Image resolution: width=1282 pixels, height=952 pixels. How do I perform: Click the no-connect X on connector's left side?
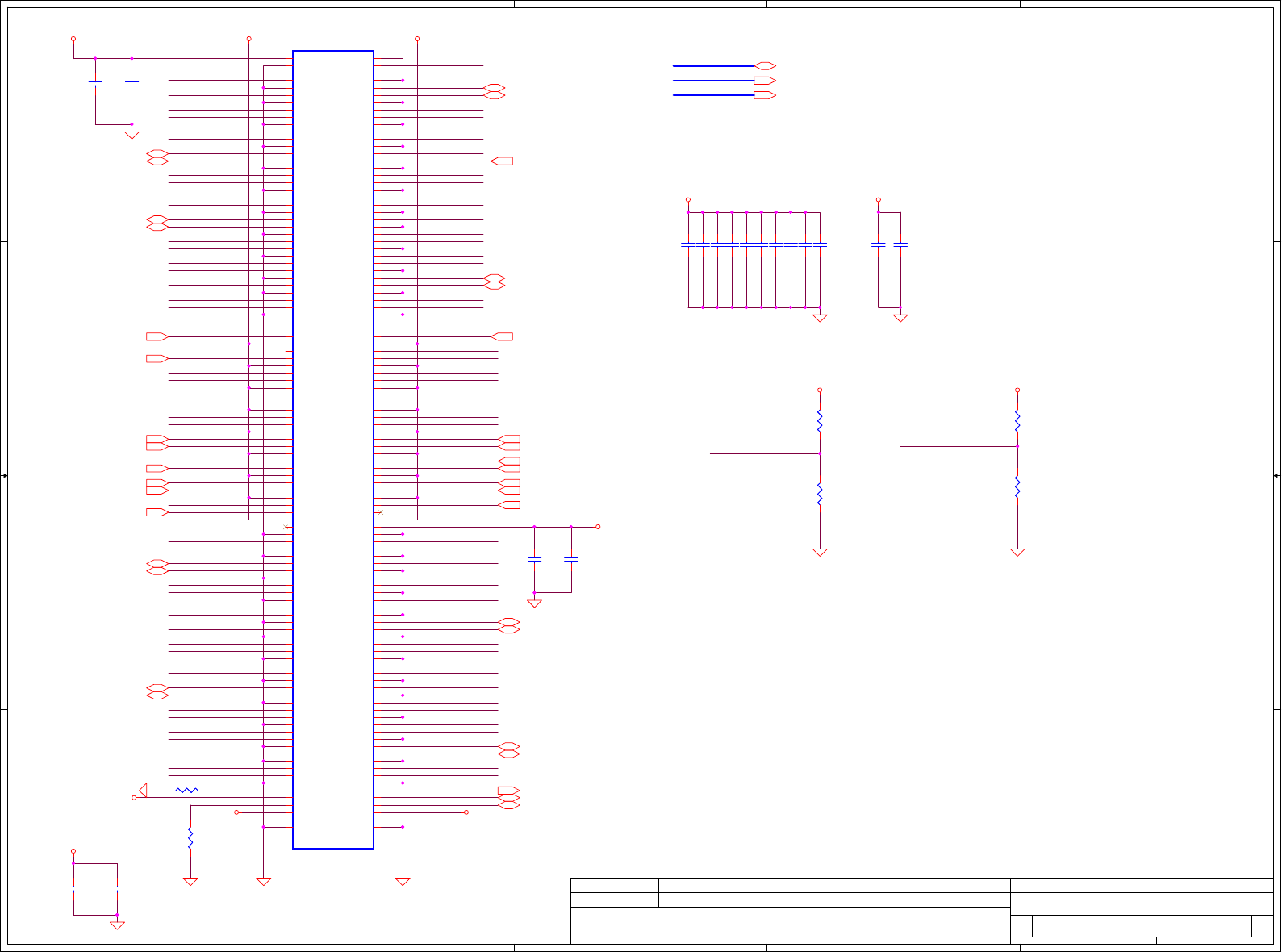[286, 527]
